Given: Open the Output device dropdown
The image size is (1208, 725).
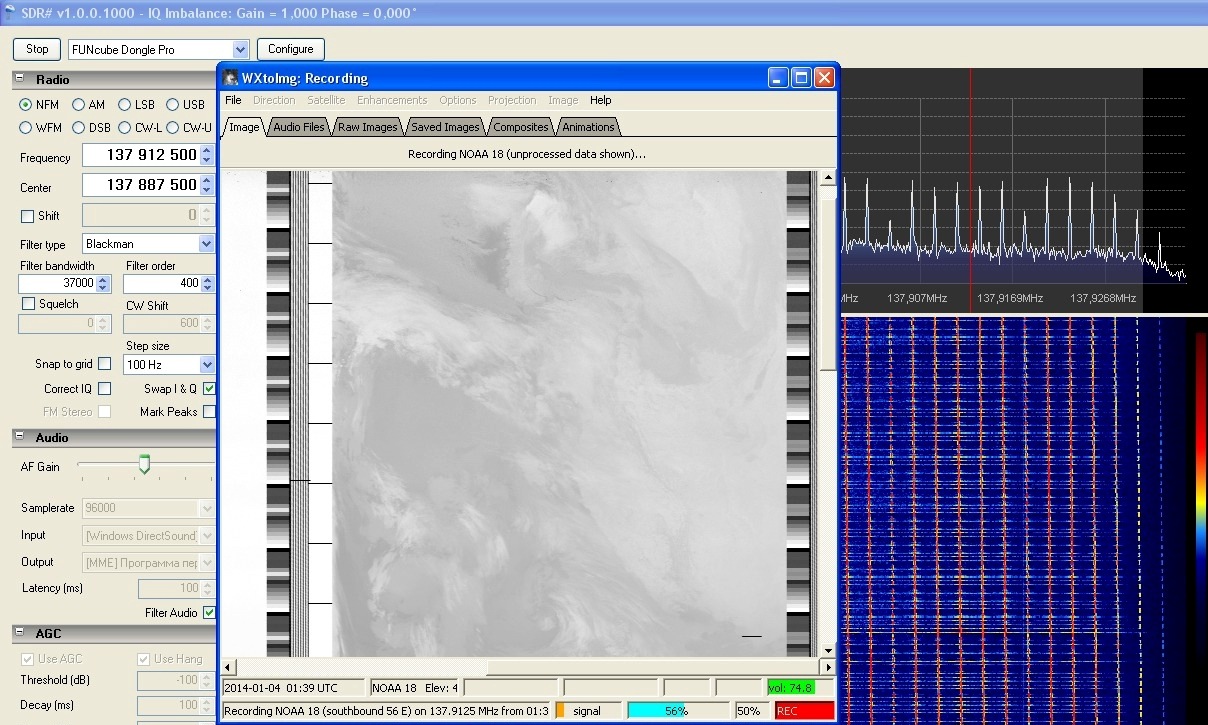Looking at the screenshot, I should 206,562.
